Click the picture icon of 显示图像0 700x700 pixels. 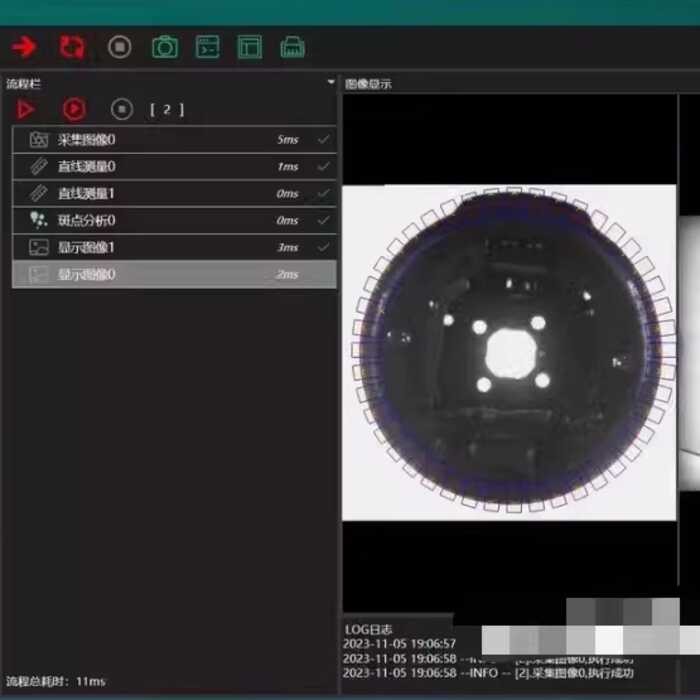click(39, 274)
